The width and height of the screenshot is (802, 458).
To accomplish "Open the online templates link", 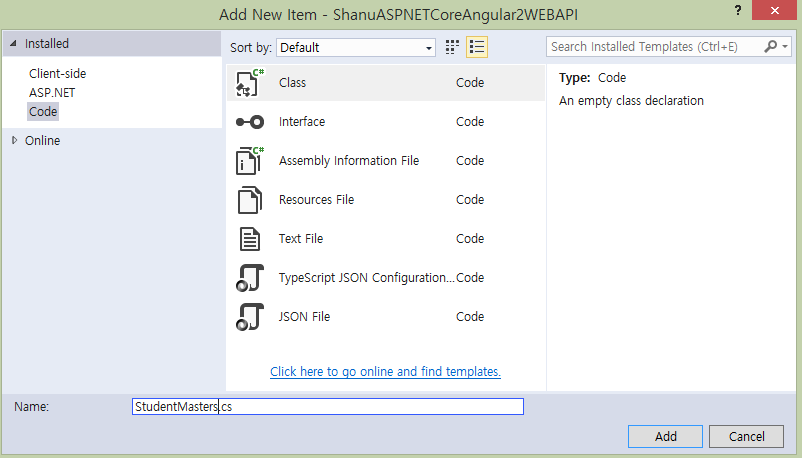I will 385,372.
